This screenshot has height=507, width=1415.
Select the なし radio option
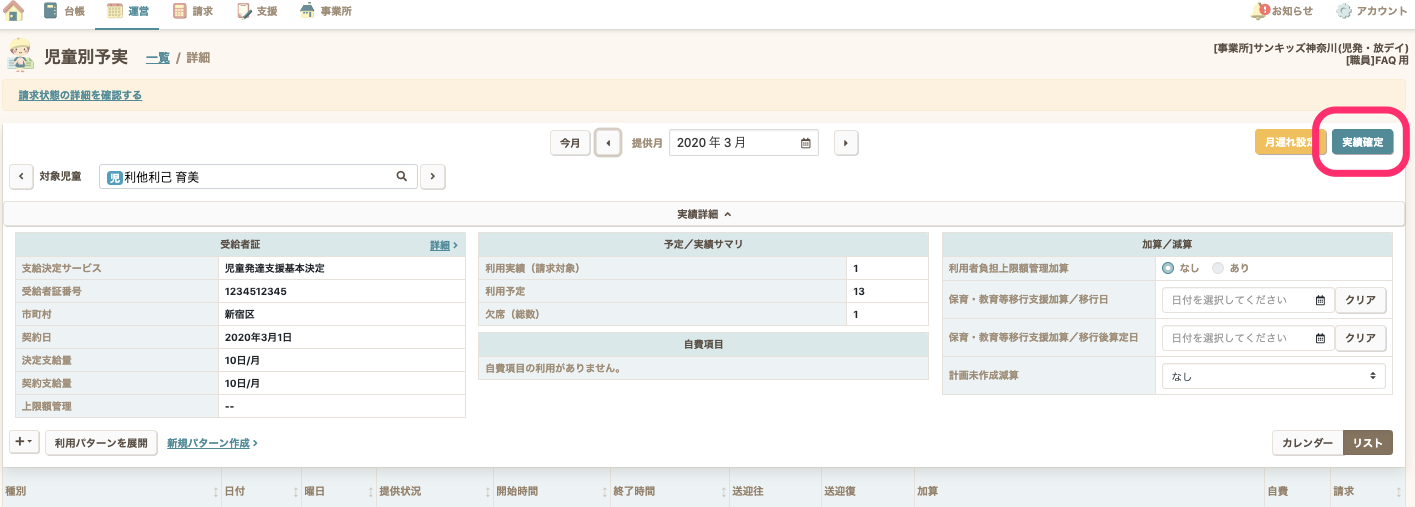(x=1168, y=268)
